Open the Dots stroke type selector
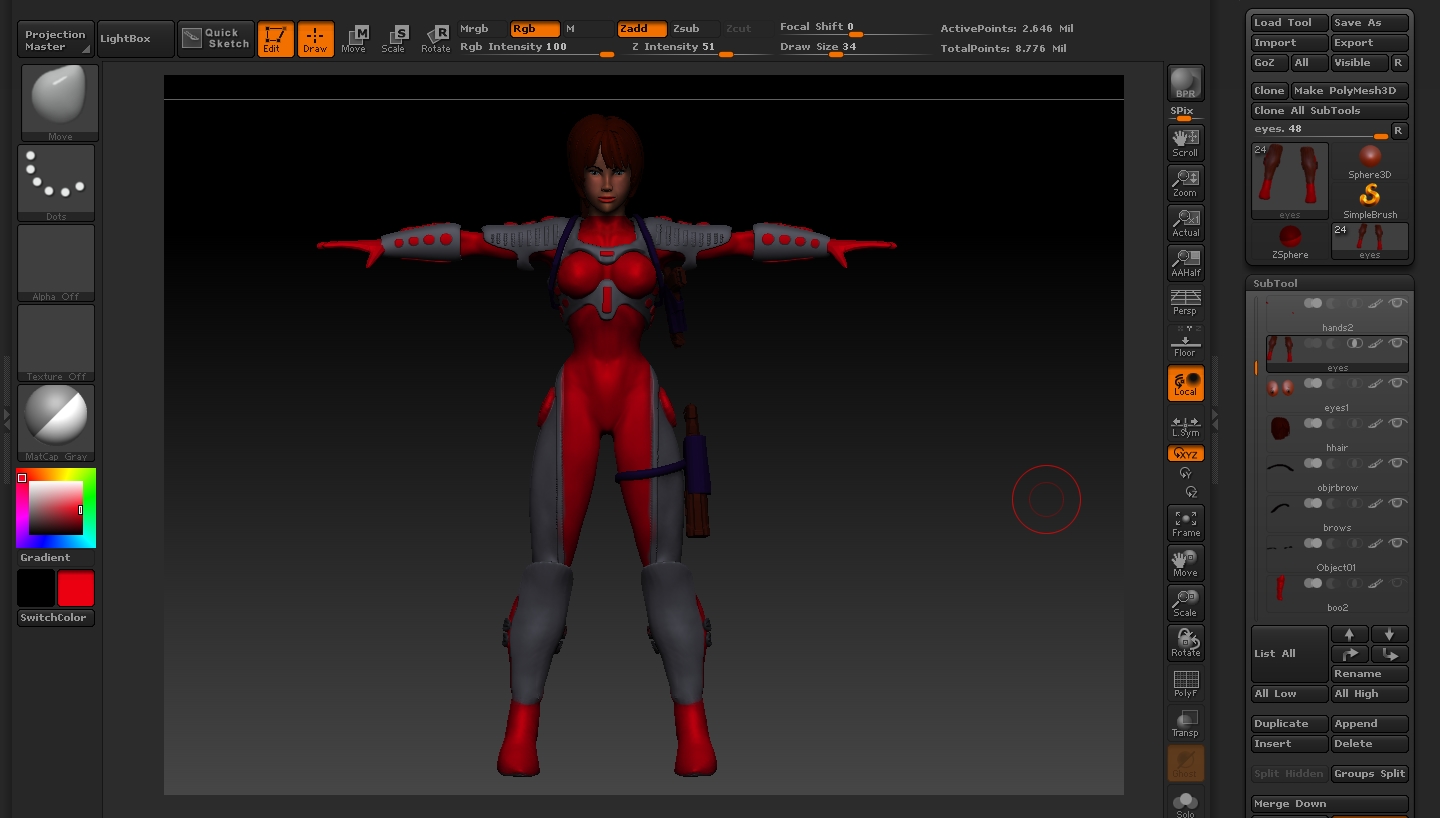This screenshot has width=1440, height=818. [56, 183]
